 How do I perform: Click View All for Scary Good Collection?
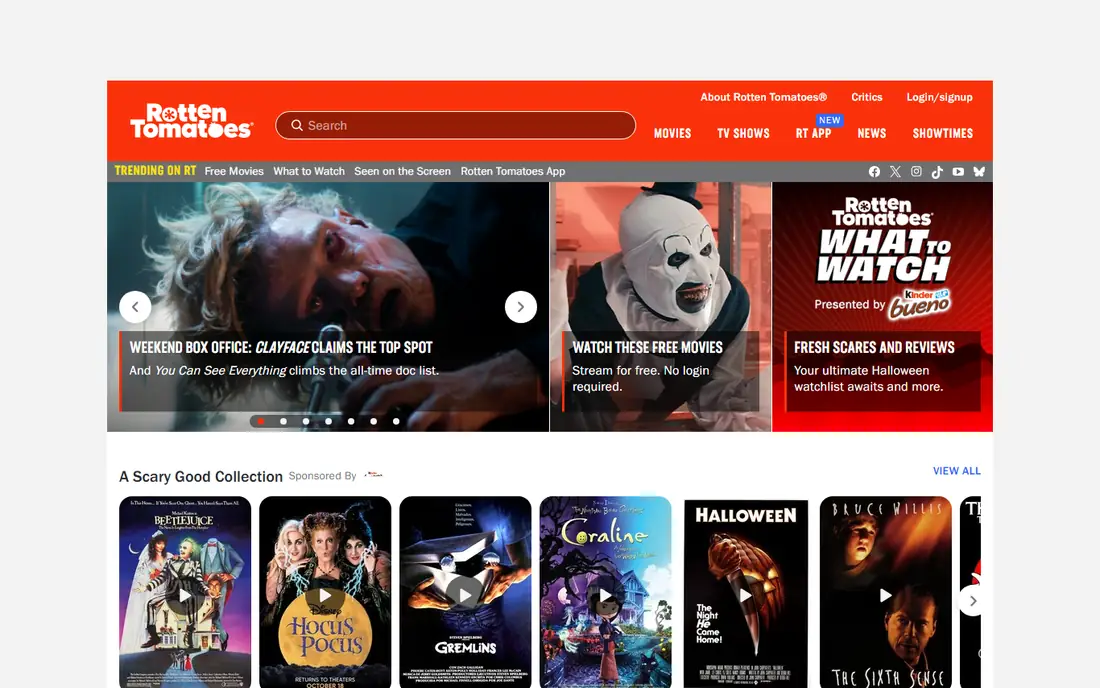pos(956,471)
